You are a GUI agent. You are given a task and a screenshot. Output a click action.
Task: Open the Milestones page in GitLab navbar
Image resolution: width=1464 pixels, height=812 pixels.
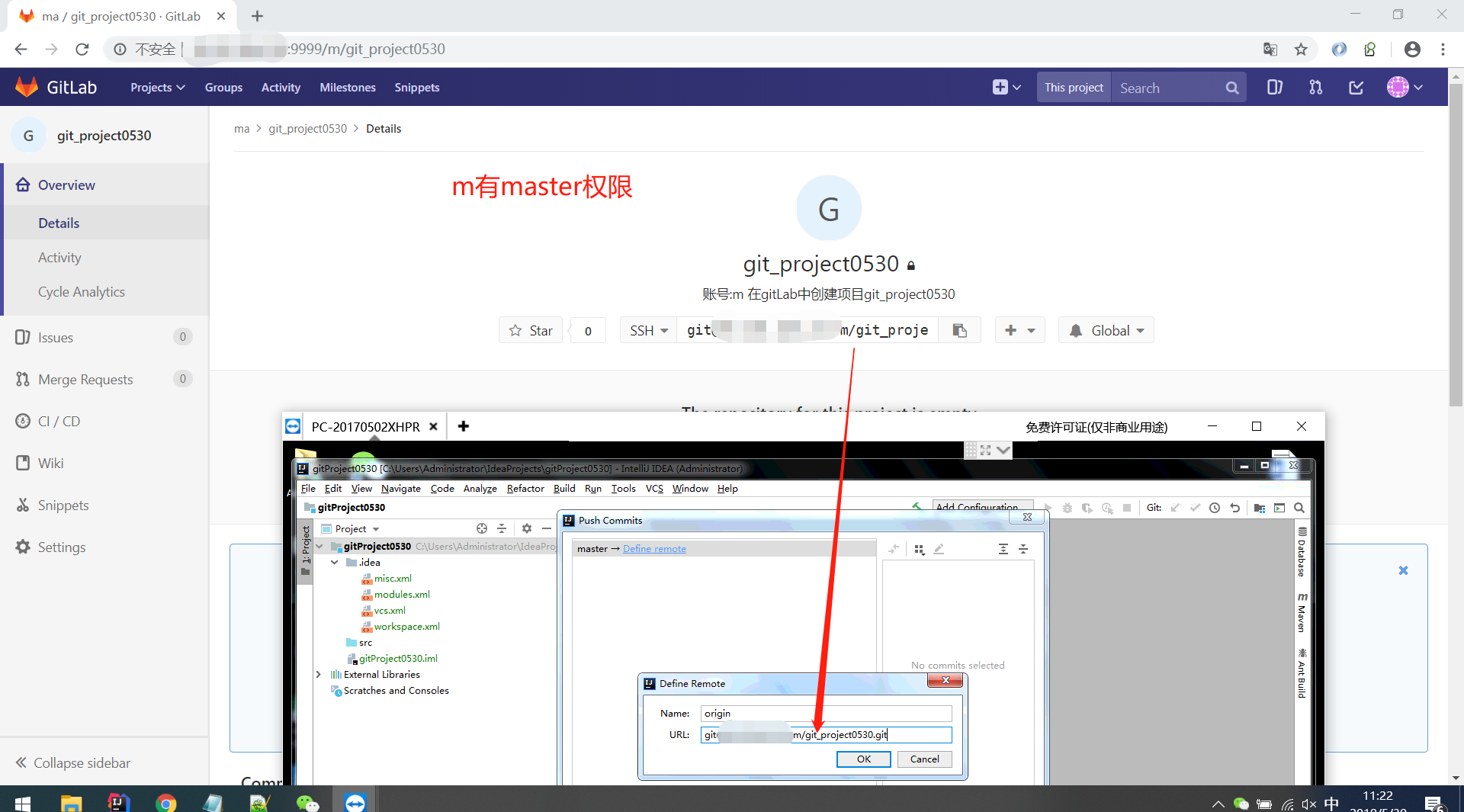click(x=348, y=88)
